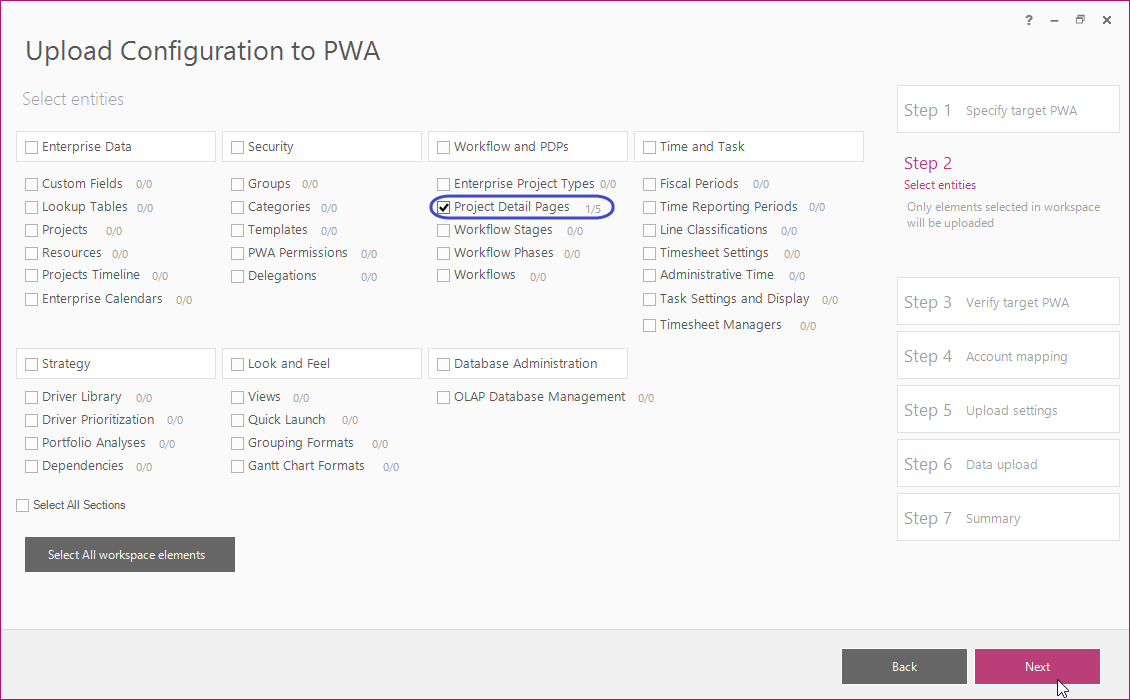Check the Strategy section checkbox
This screenshot has width=1130, height=700.
[x=32, y=365]
